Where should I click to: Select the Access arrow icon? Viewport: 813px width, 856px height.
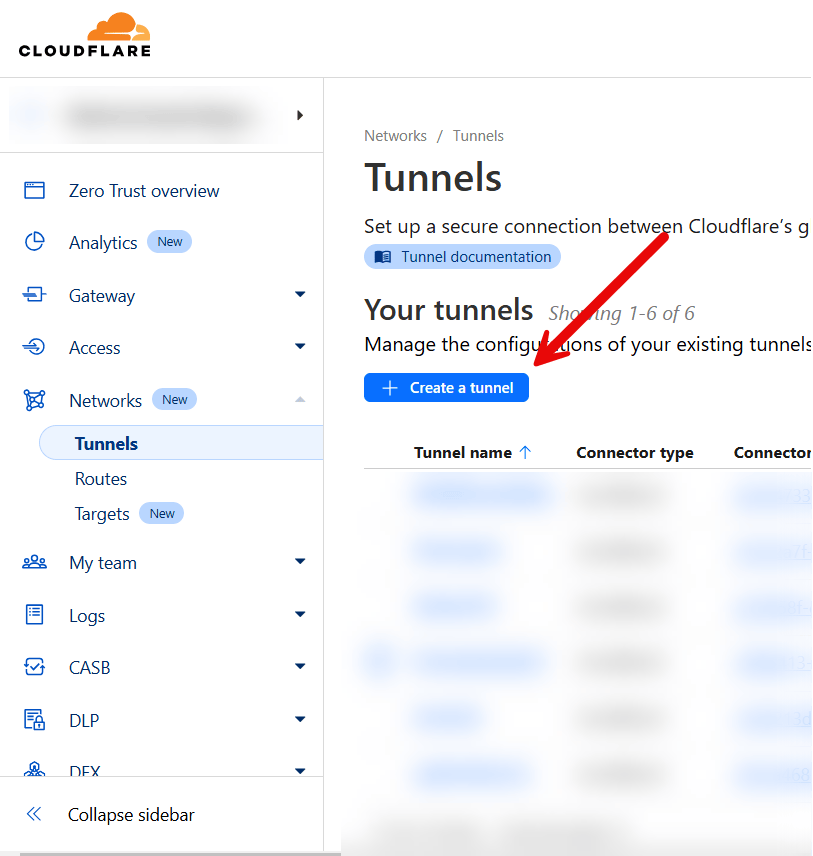pos(300,346)
